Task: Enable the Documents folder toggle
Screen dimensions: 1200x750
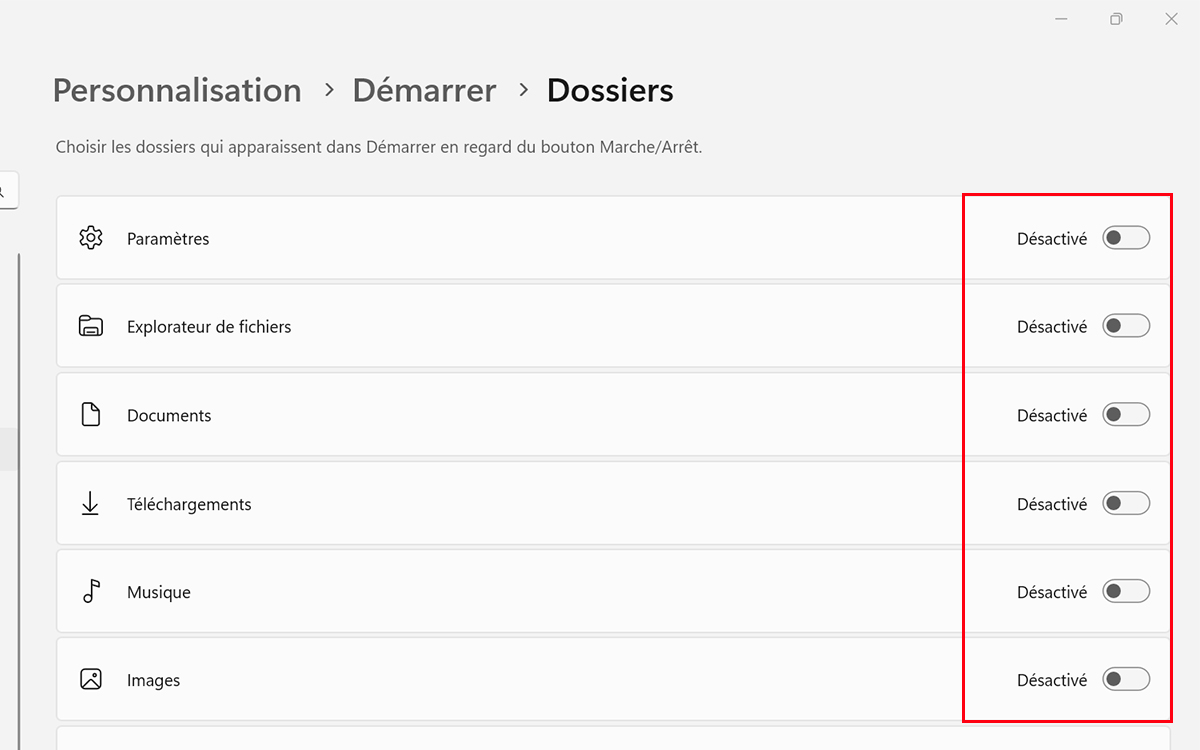Action: coord(1126,414)
